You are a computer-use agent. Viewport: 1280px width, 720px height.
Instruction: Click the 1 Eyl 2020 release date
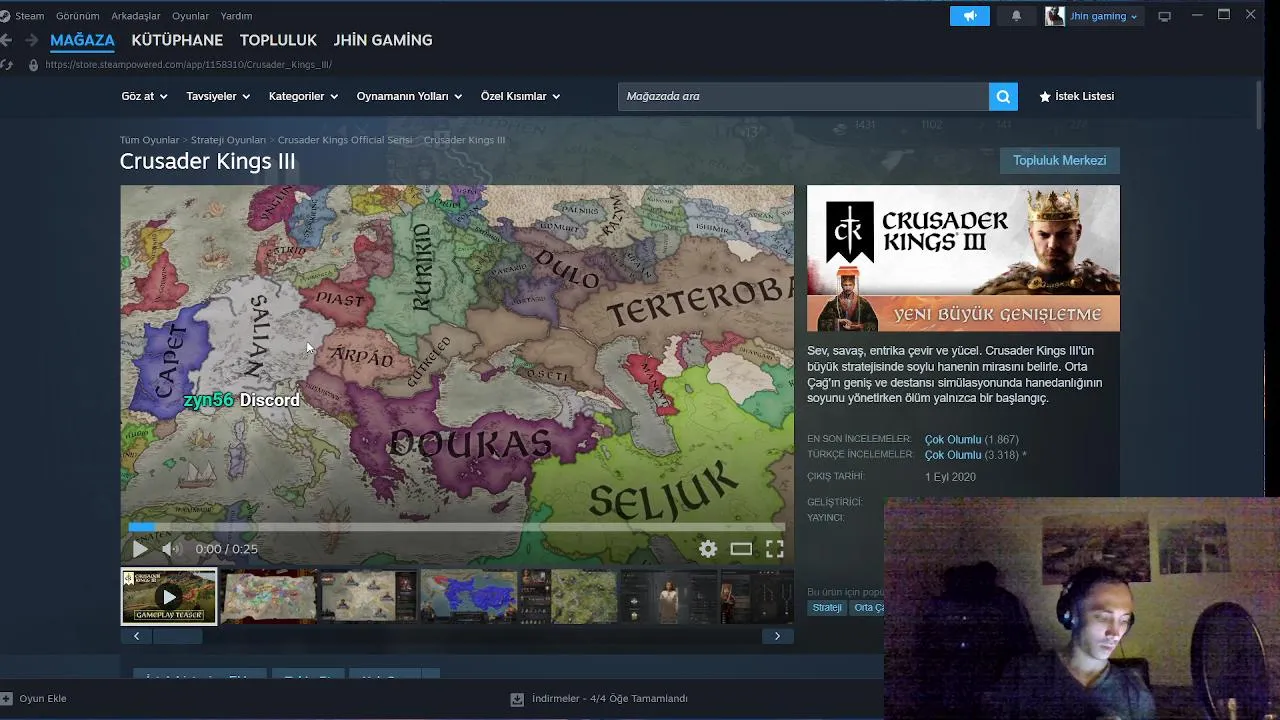point(950,477)
